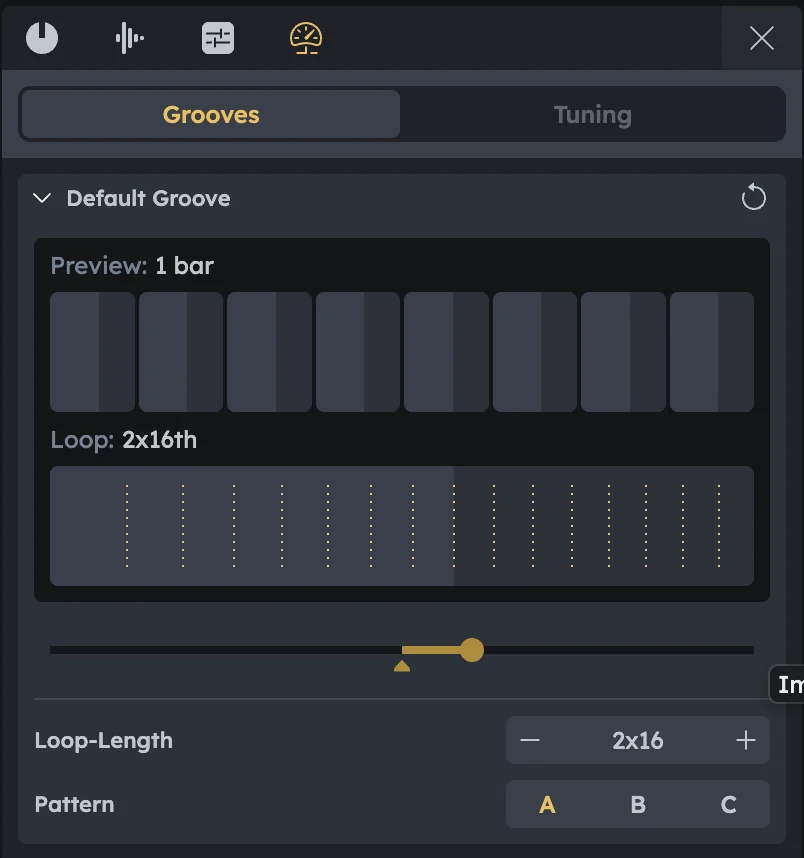This screenshot has width=804, height=858.
Task: Reset the Default Groove settings
Action: pos(754,197)
